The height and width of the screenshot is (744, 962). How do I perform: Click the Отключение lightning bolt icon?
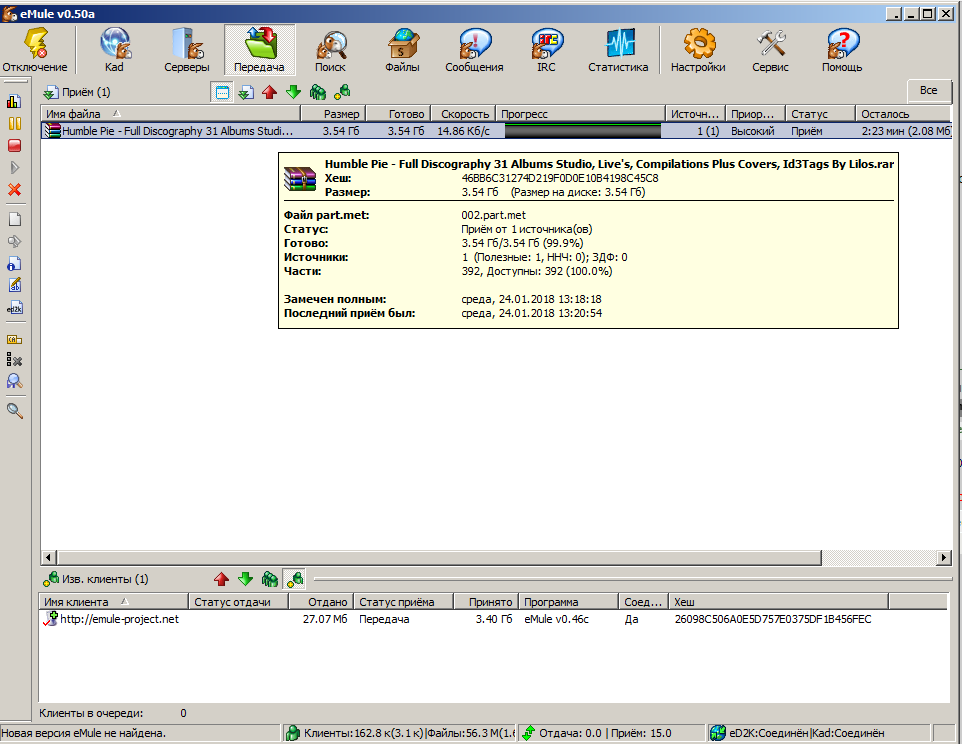35,44
